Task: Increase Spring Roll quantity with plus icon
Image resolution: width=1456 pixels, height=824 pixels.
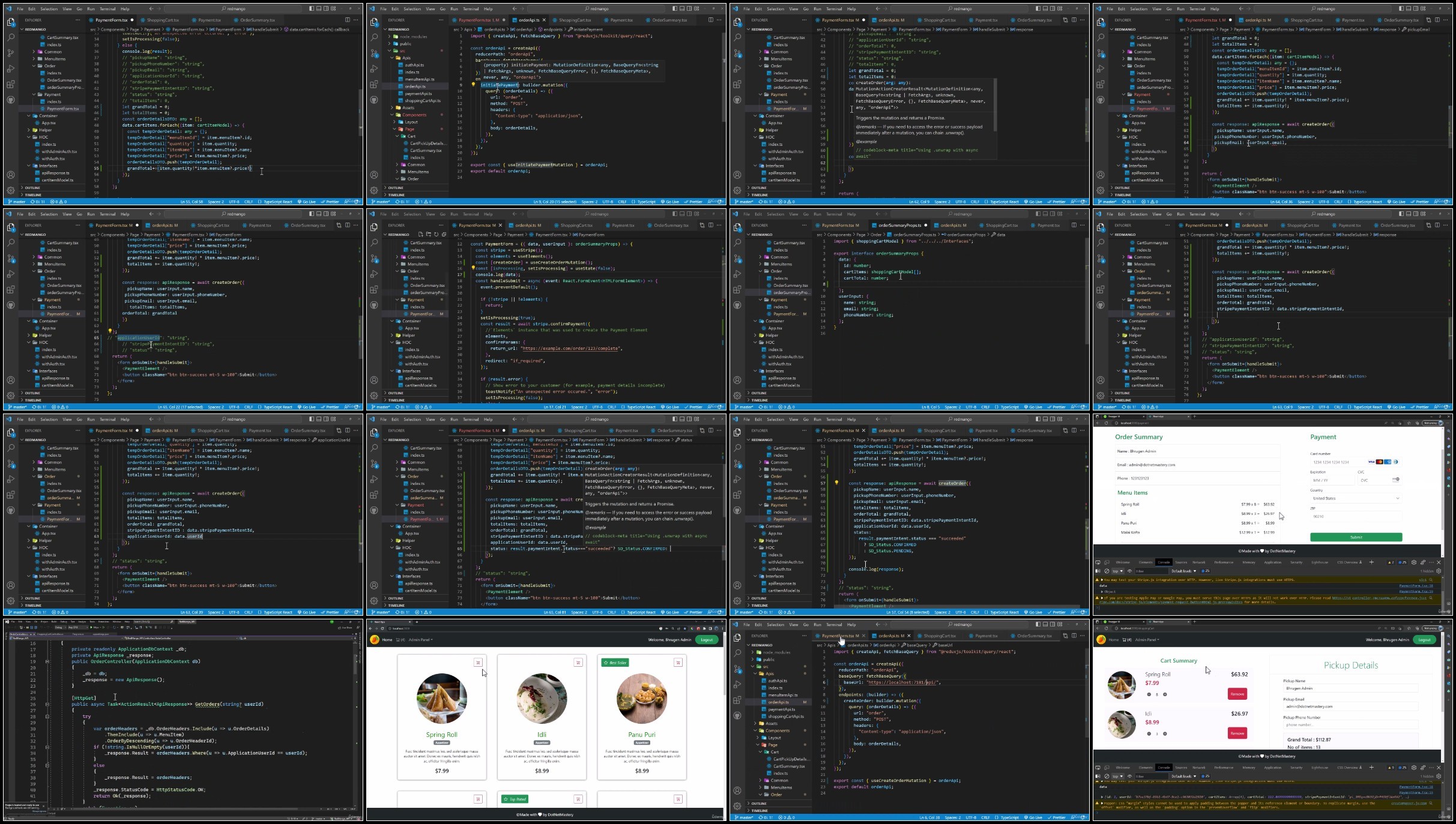Action: (1165, 694)
